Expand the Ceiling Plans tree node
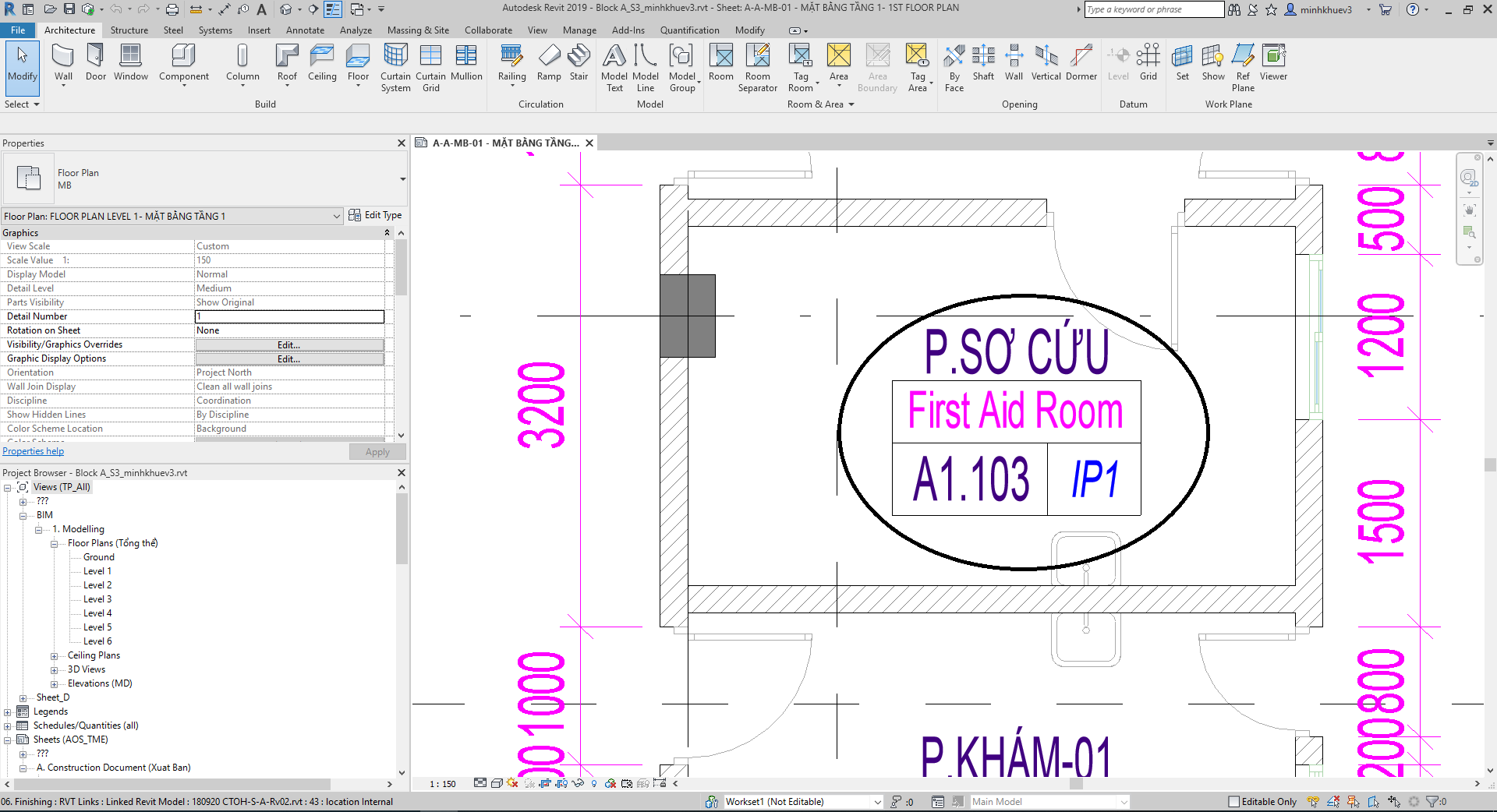 click(55, 656)
